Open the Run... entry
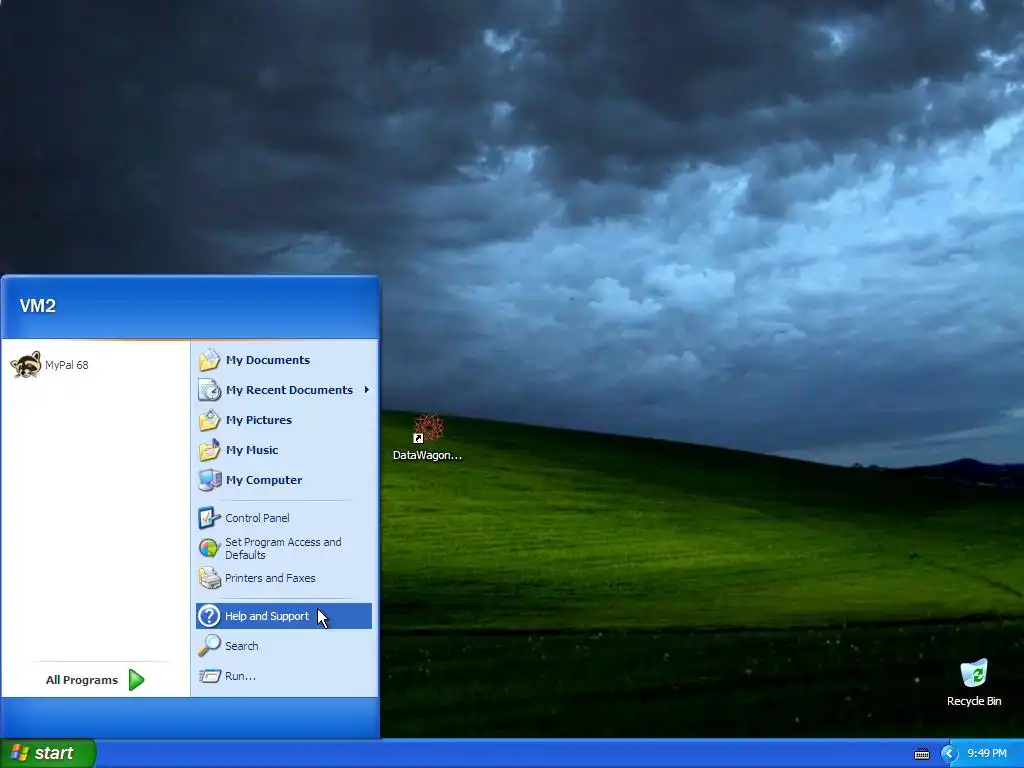1024x768 pixels. [x=283, y=676]
